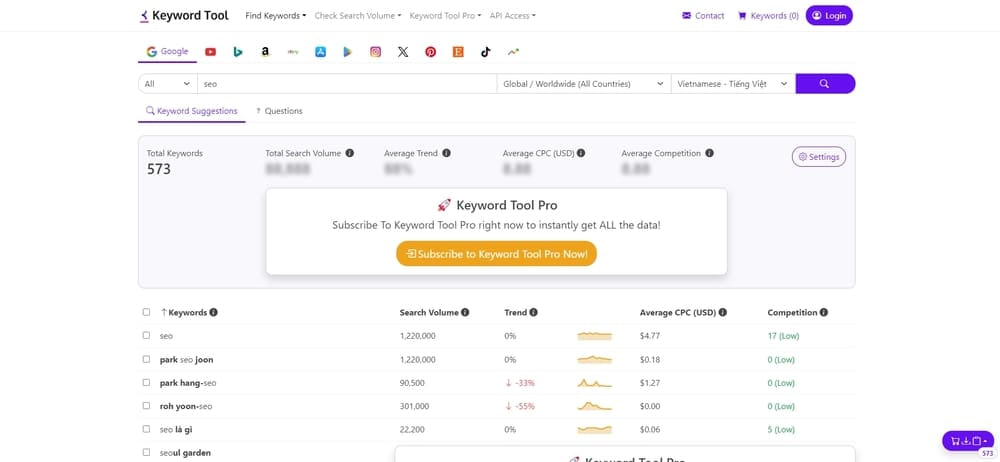Check the box for keyword seo
Screen dimensions: 1000x462
click(x=147, y=335)
